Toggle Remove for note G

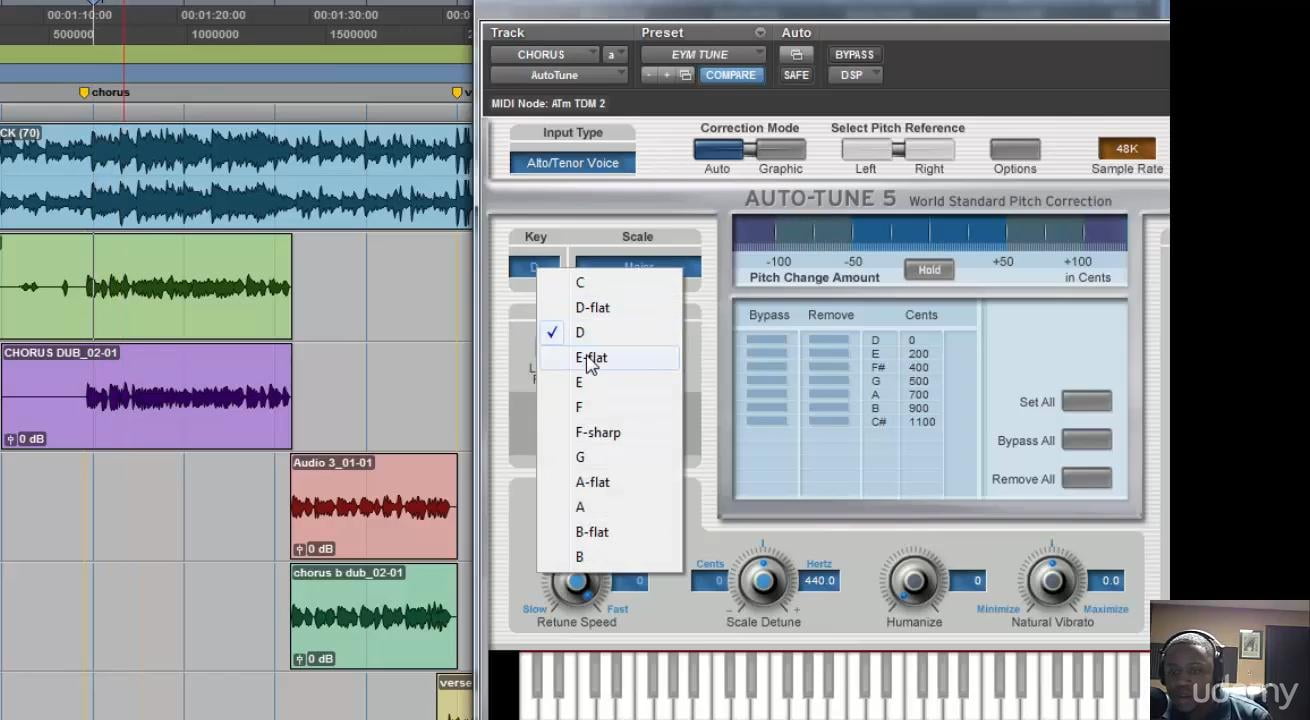(829, 381)
